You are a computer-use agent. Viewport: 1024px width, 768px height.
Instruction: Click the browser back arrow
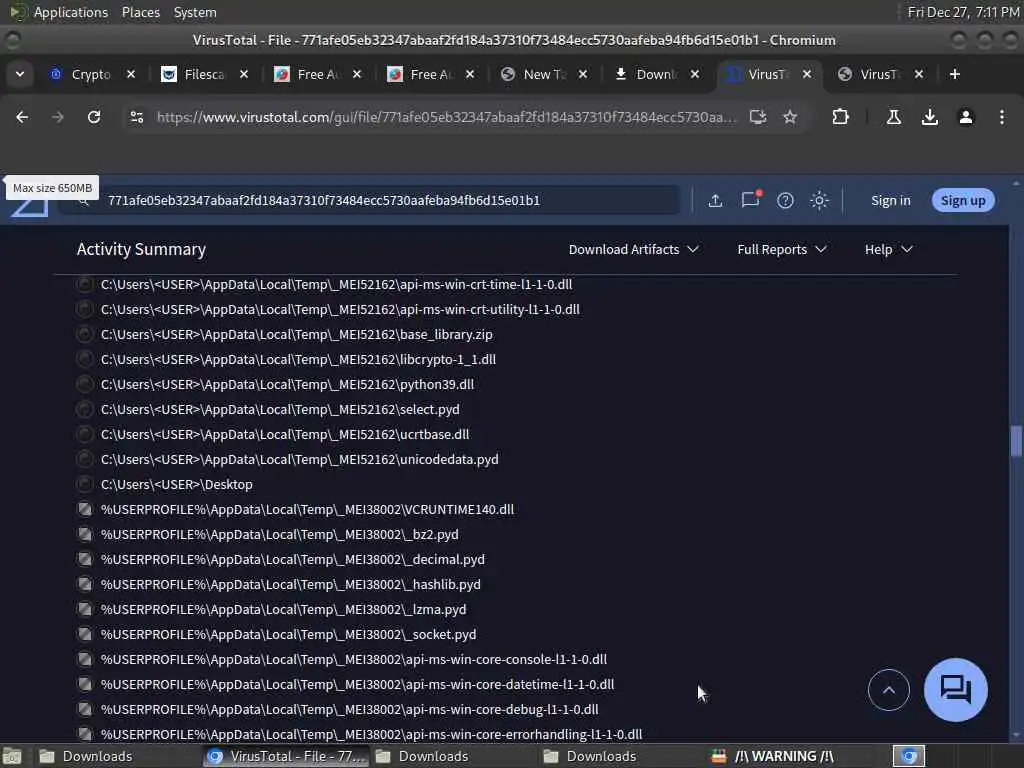point(22,117)
